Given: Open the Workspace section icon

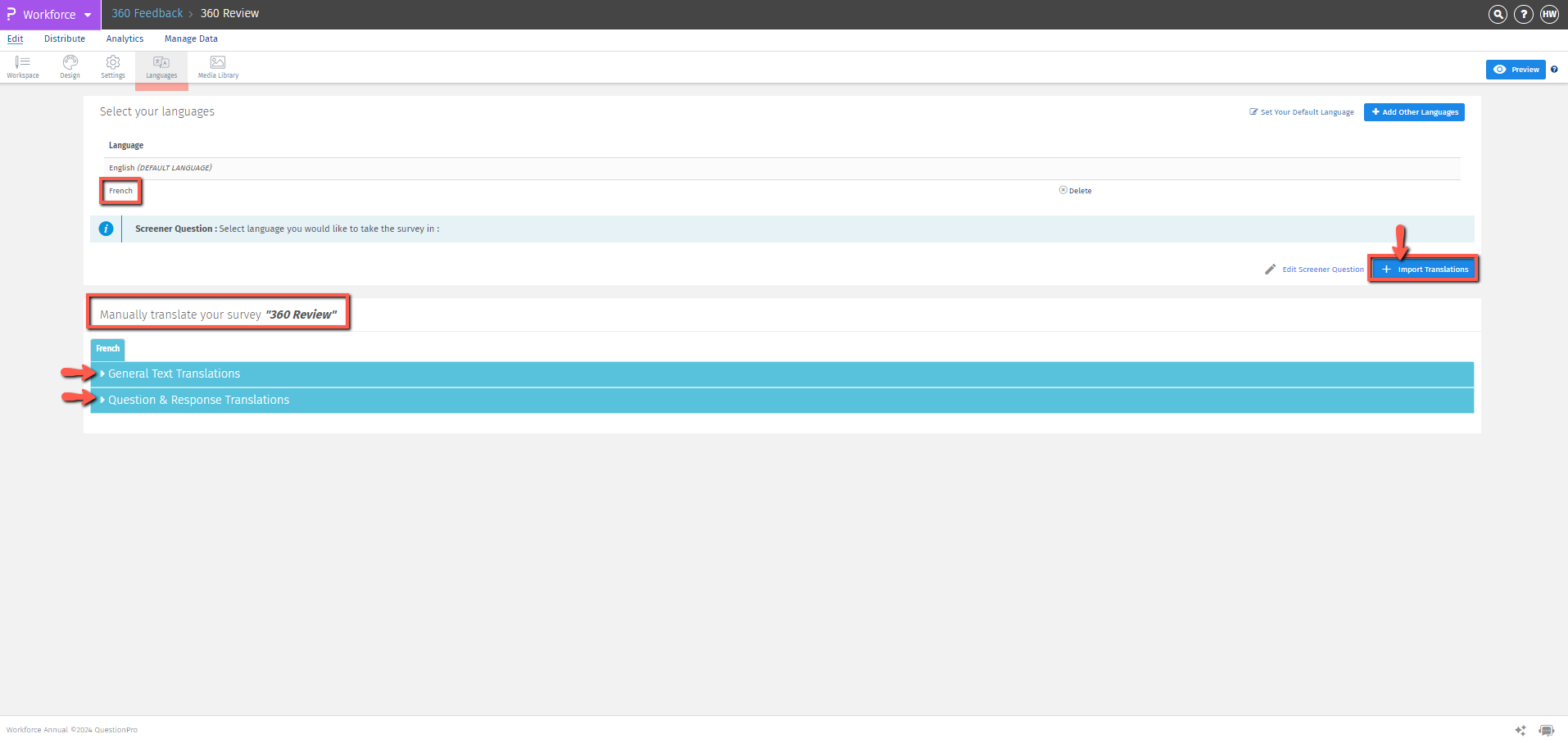Looking at the screenshot, I should (x=22, y=67).
